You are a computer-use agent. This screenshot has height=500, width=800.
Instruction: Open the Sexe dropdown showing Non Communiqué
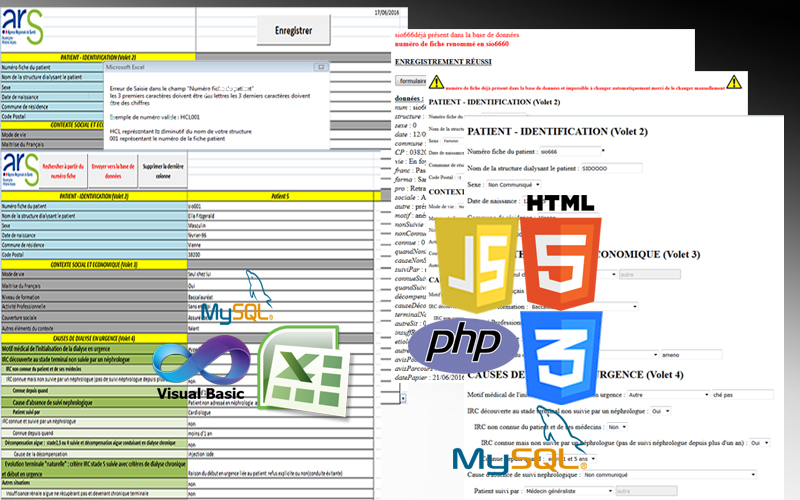pos(513,185)
